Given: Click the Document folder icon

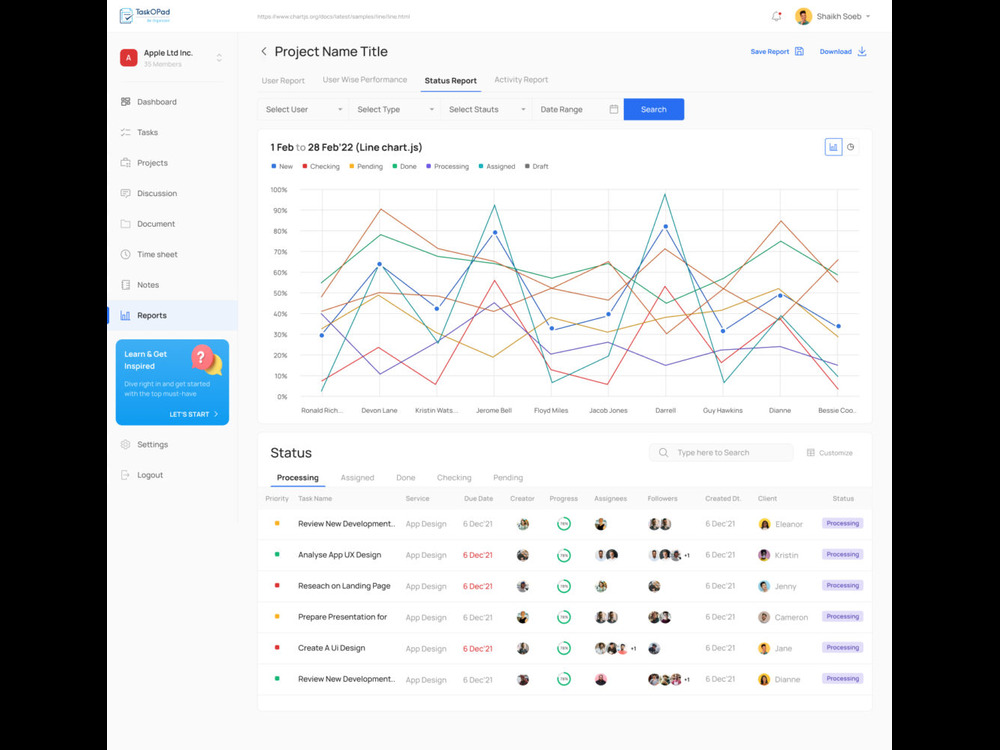Looking at the screenshot, I should coord(125,224).
